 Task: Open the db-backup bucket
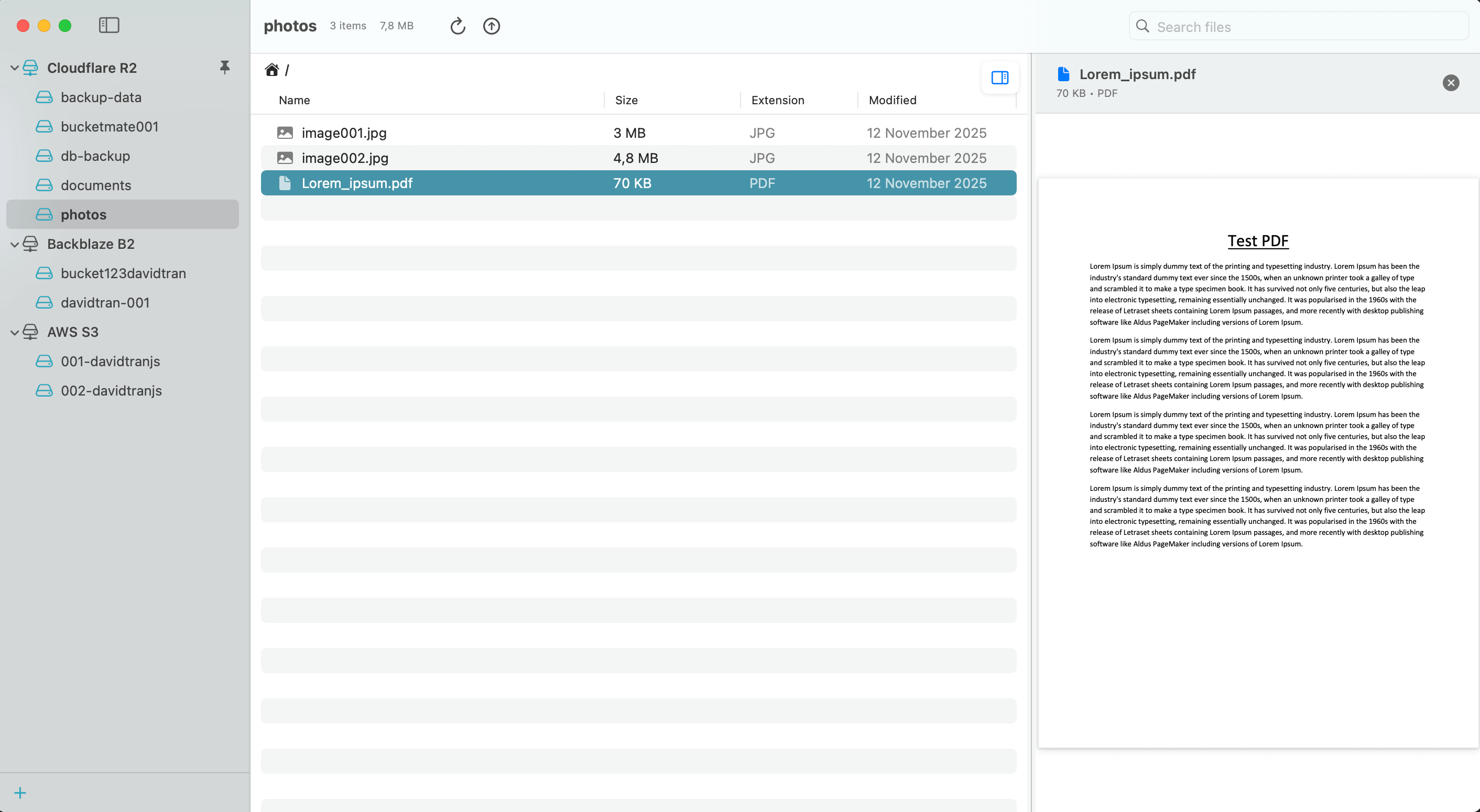click(x=94, y=156)
